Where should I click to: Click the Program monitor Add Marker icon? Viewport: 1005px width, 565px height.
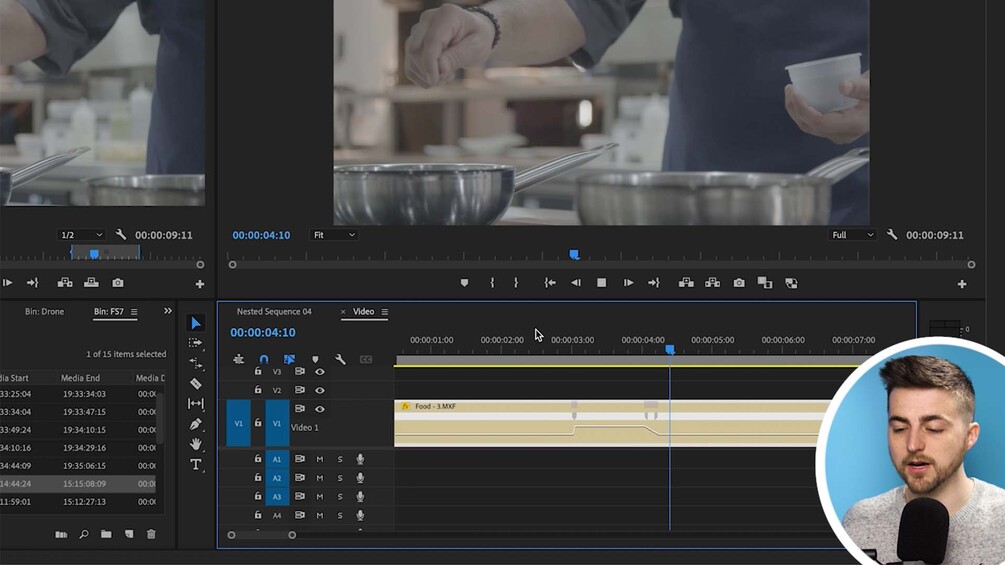click(x=464, y=282)
